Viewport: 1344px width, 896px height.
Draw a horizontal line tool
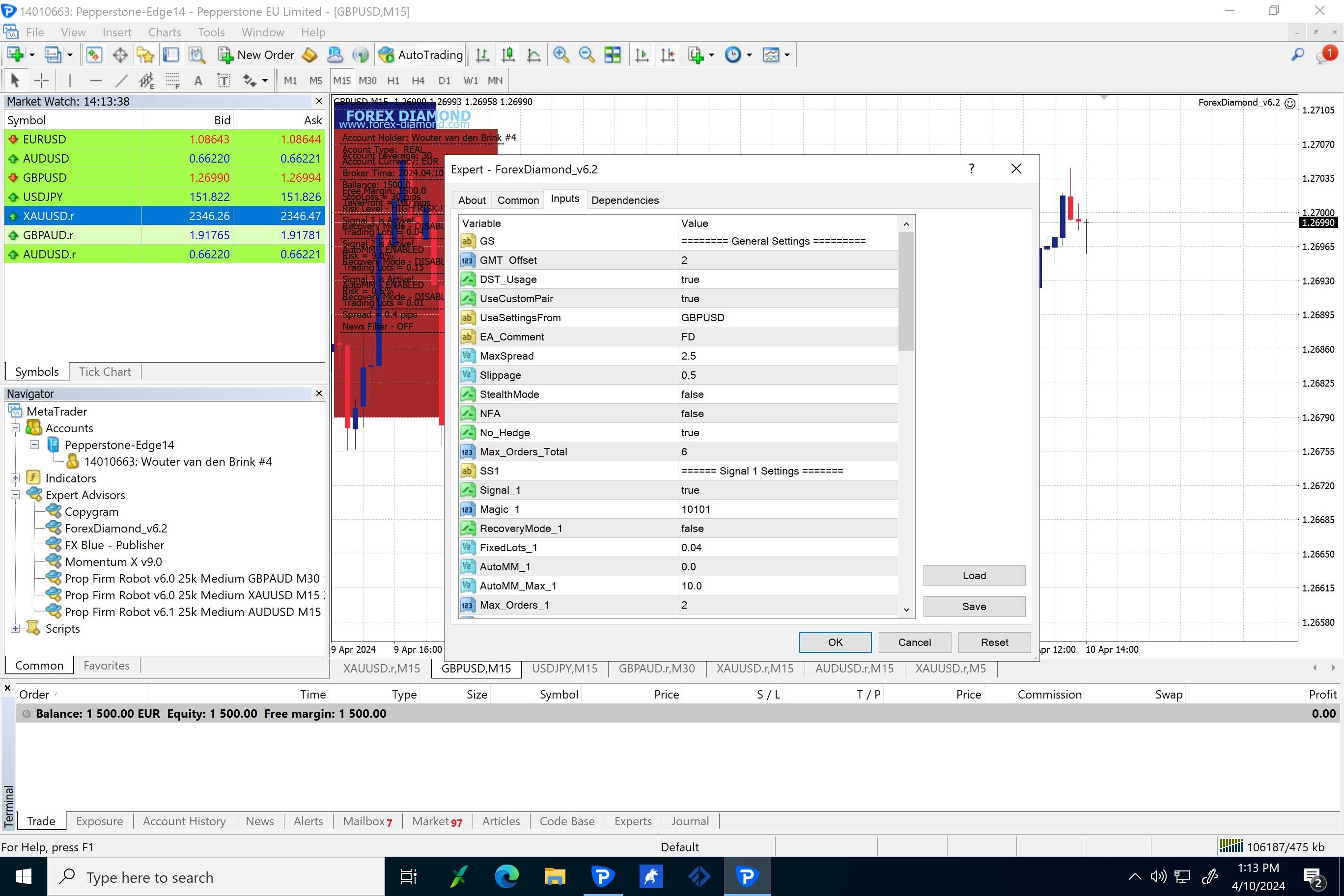tap(95, 81)
